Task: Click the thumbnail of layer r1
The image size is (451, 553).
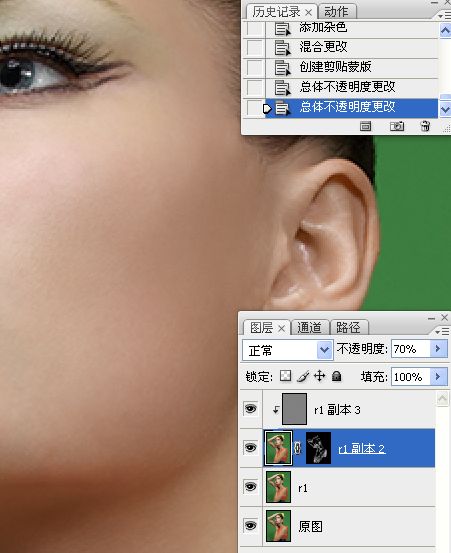Action: coord(278,487)
